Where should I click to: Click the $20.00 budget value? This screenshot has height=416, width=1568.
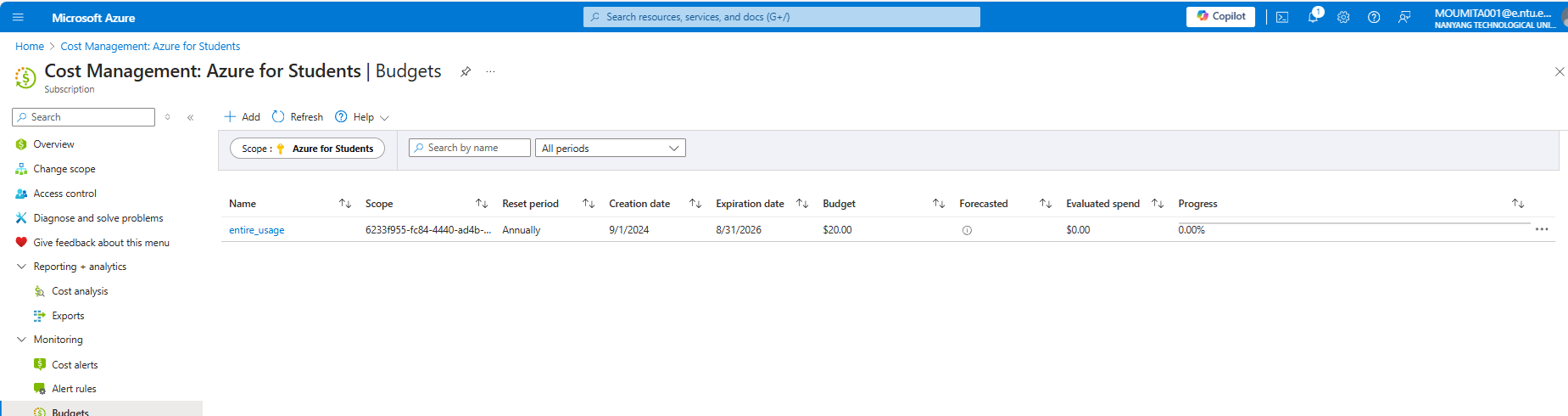(837, 230)
